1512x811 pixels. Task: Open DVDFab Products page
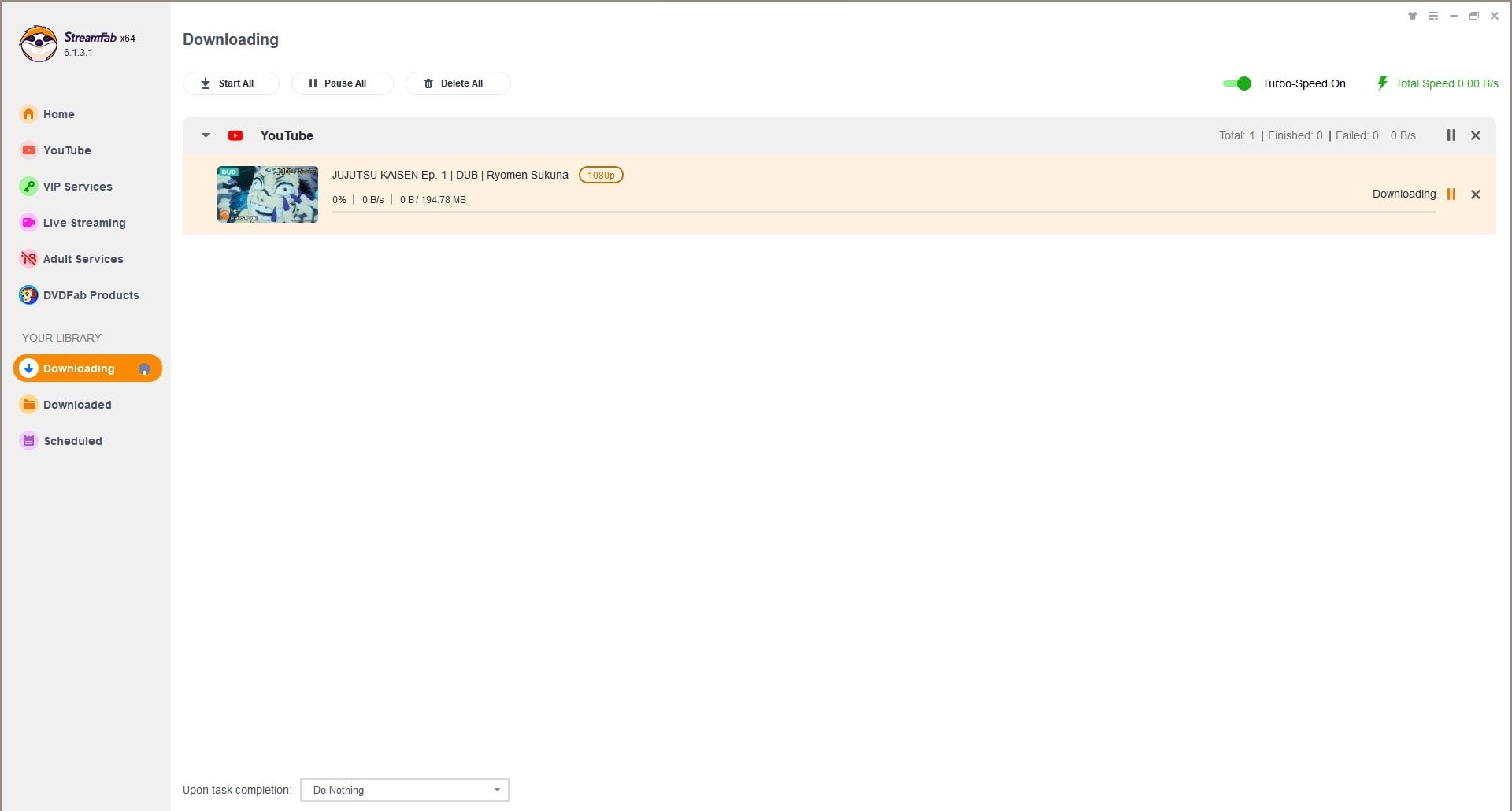point(80,295)
